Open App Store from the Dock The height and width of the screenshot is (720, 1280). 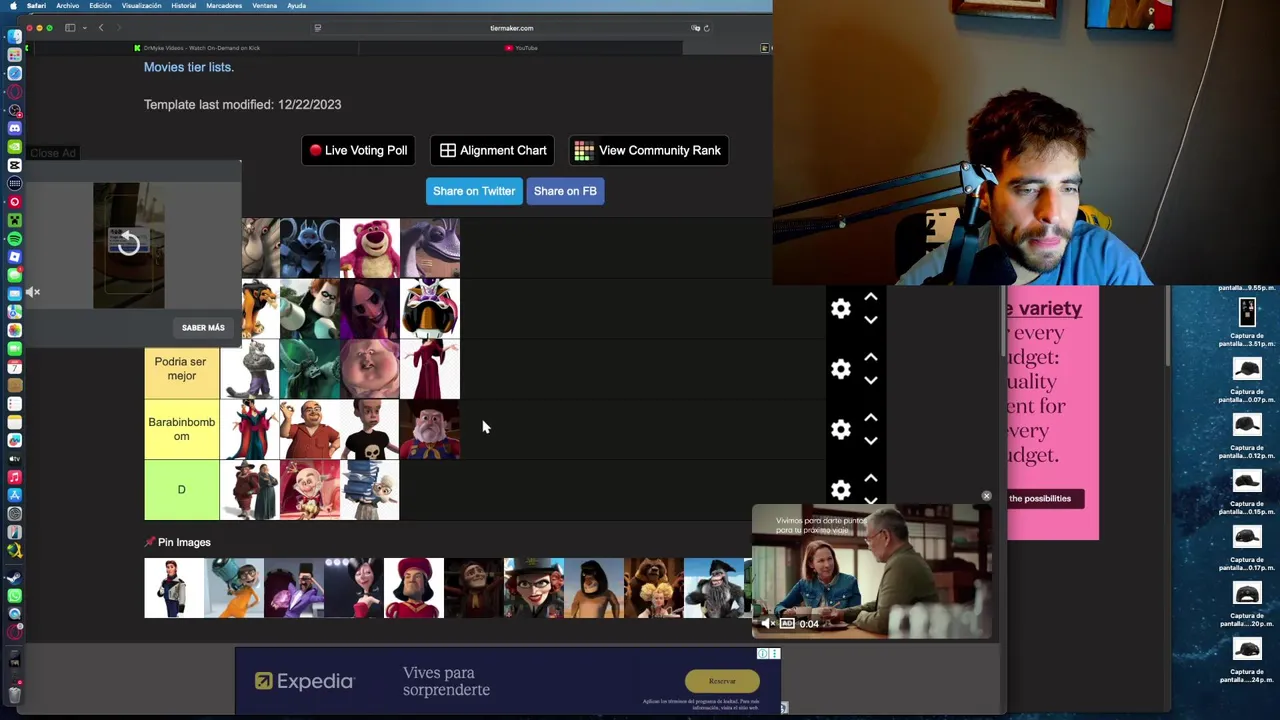pyautogui.click(x=14, y=495)
